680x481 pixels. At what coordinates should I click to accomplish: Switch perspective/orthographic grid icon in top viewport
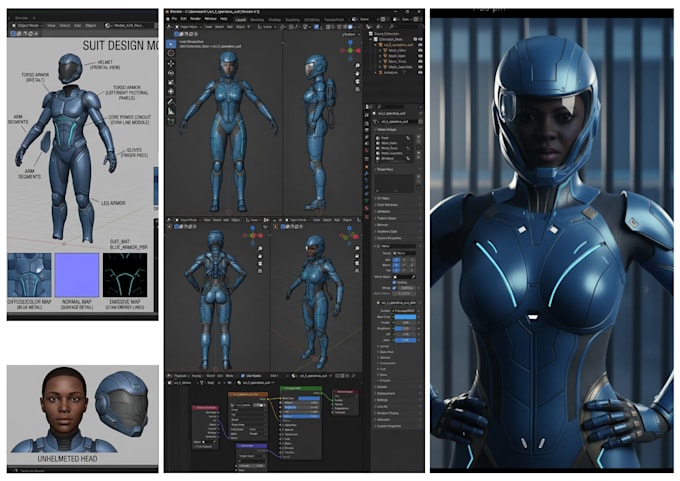click(x=357, y=89)
